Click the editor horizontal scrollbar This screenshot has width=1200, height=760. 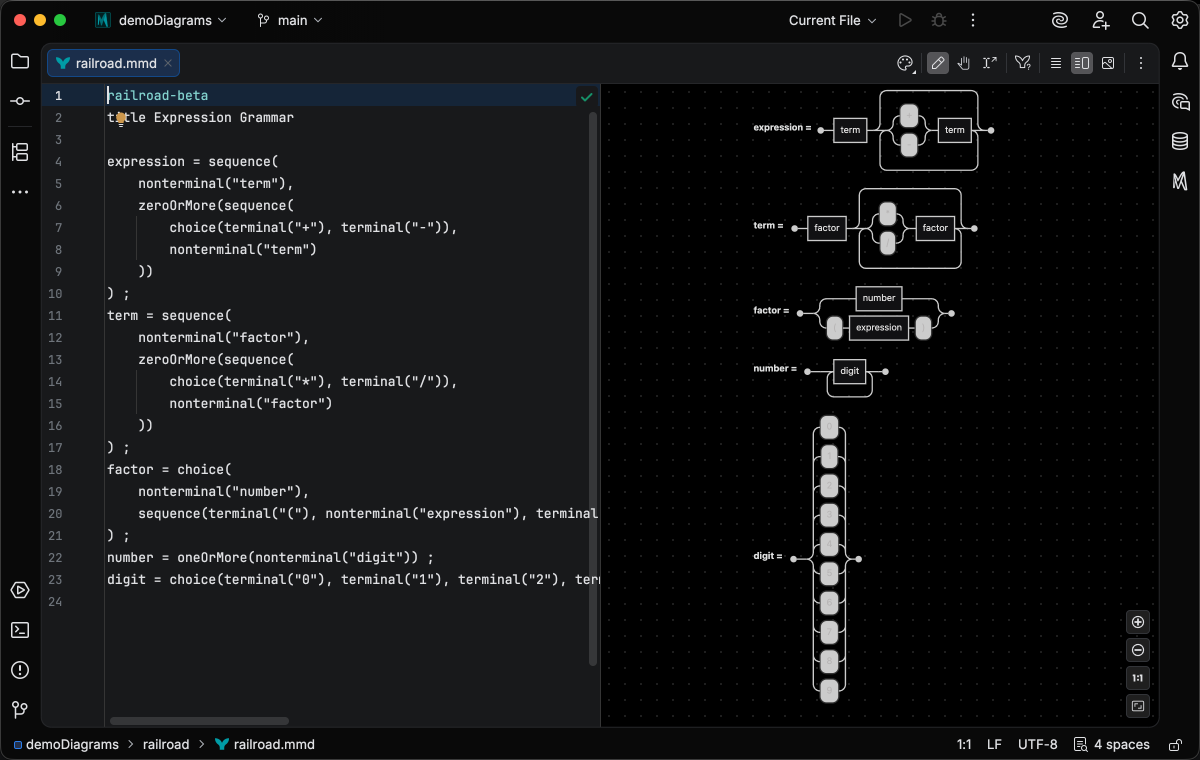click(x=199, y=720)
